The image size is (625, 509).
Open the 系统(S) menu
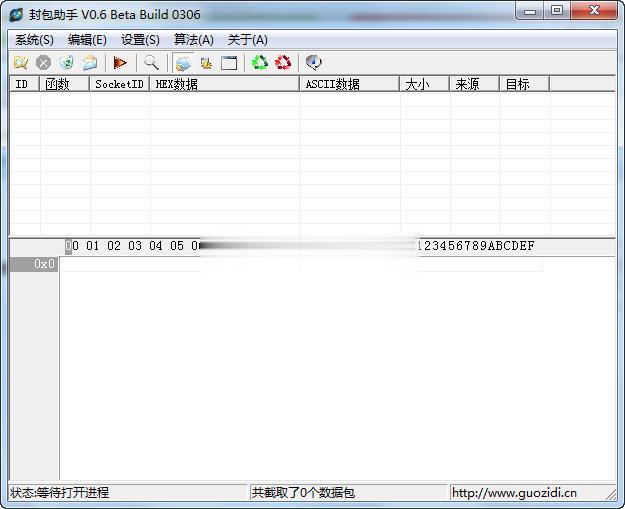coord(34,40)
